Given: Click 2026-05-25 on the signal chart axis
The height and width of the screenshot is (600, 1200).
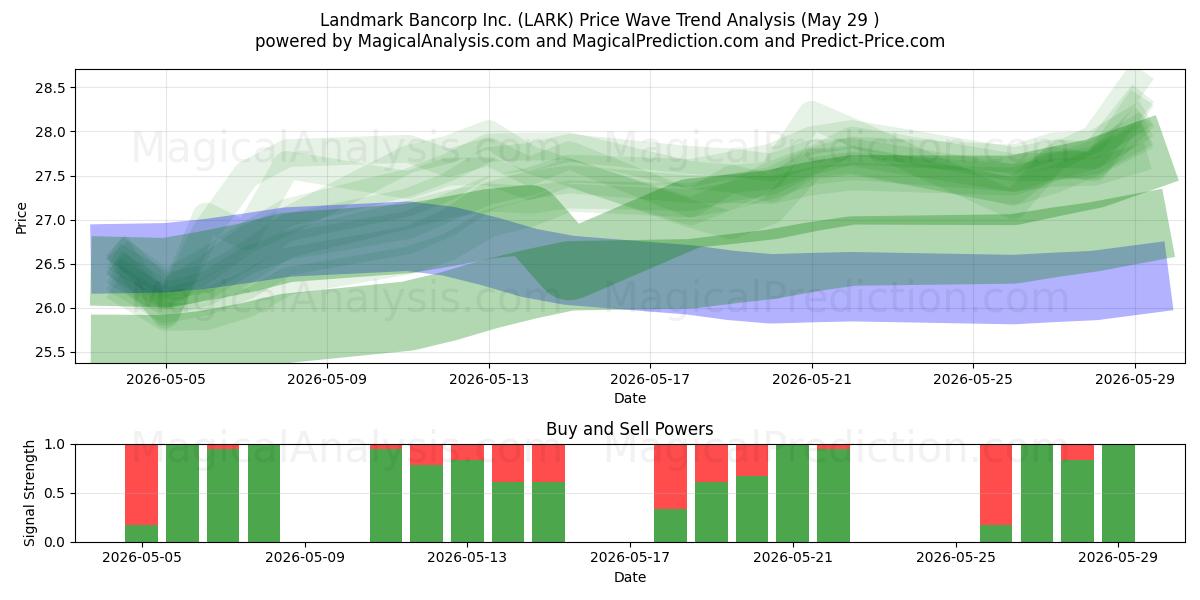Looking at the screenshot, I should point(956,558).
